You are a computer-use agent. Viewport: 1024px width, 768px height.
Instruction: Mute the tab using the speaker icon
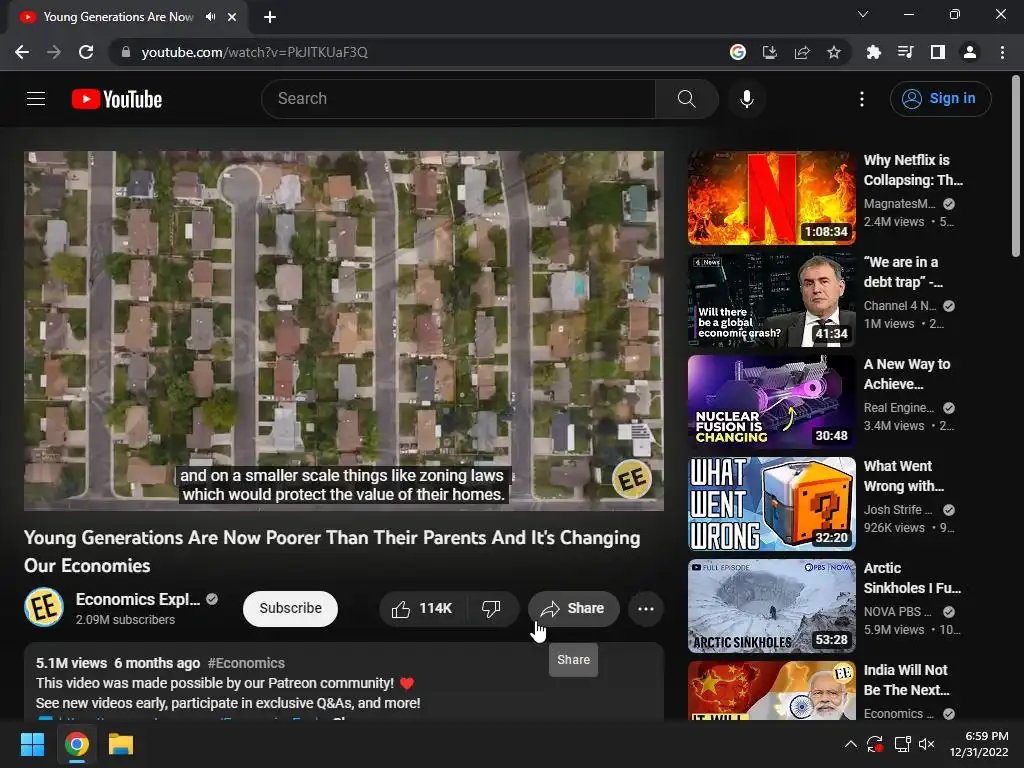tap(210, 17)
